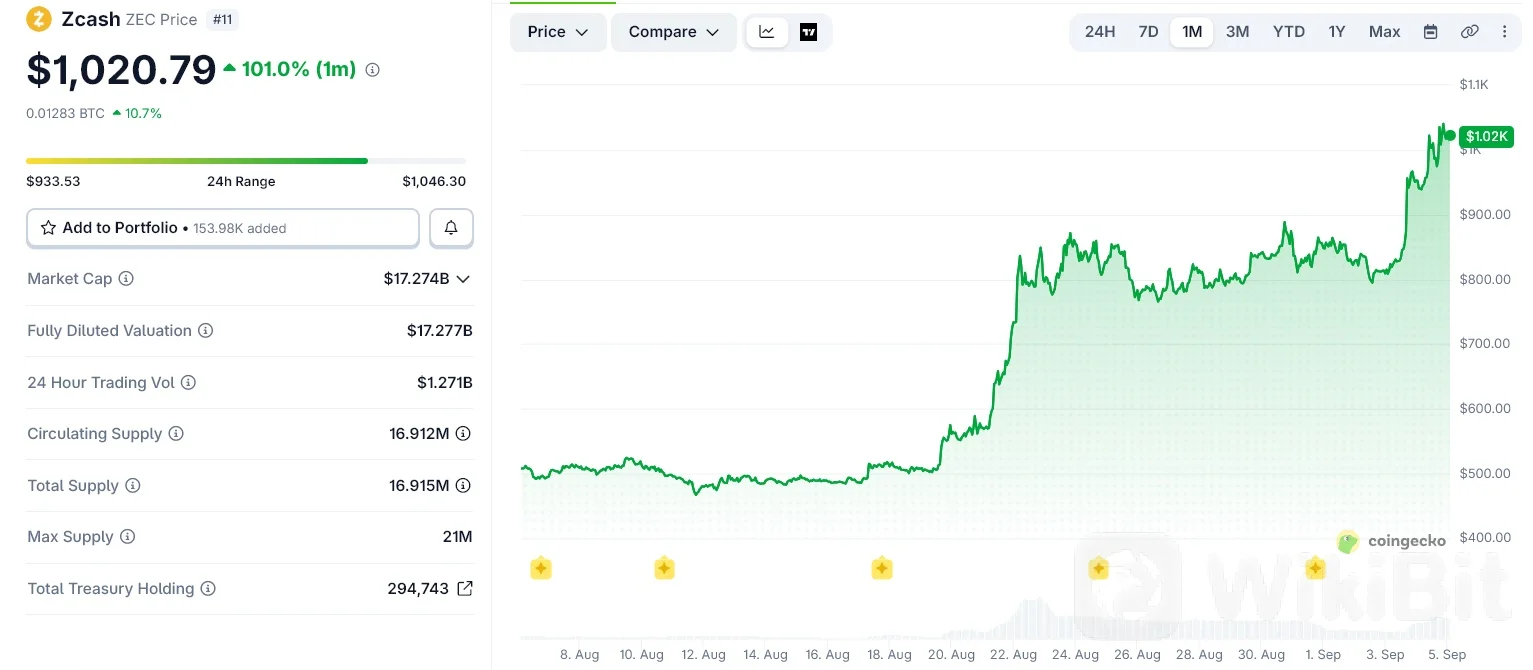
Task: Copy chart link with chain icon
Action: tap(1469, 32)
